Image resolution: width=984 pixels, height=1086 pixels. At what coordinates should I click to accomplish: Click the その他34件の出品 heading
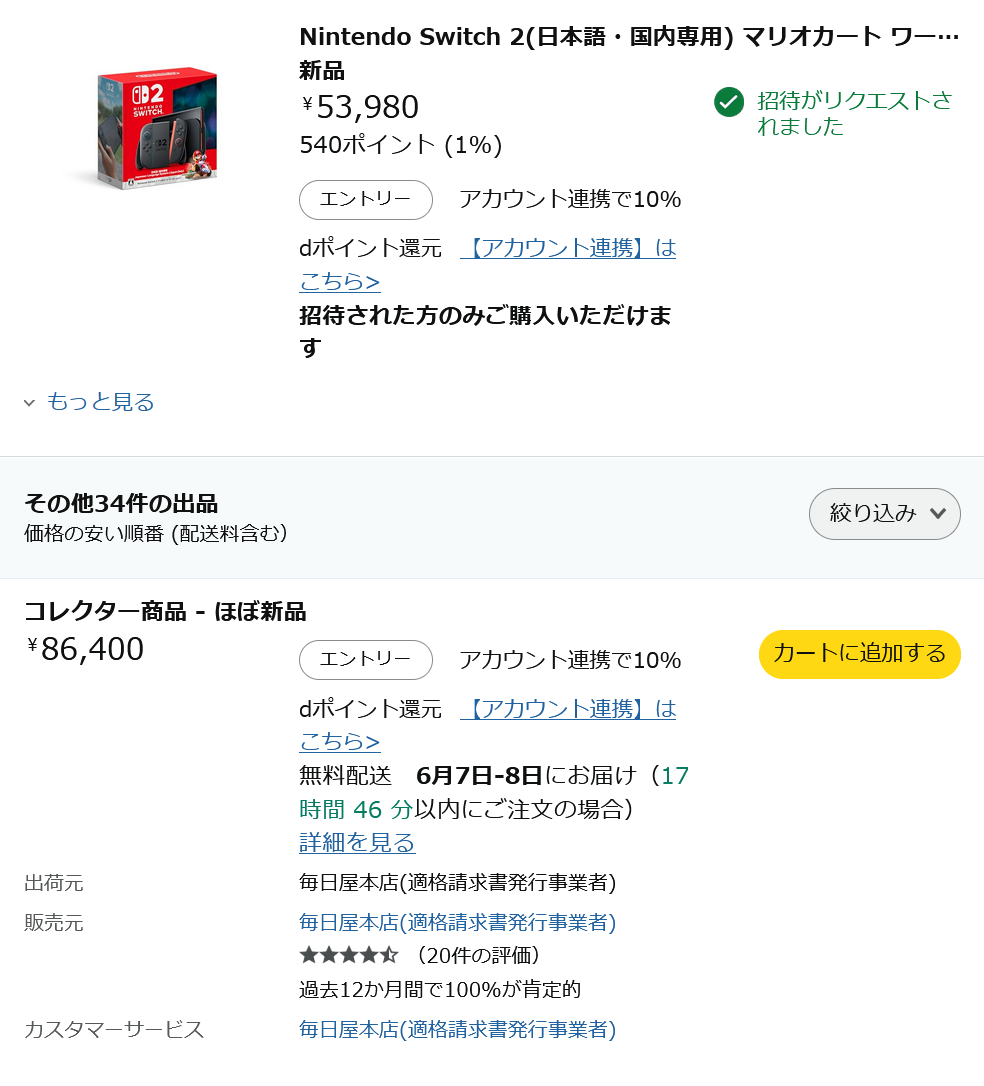(x=121, y=503)
